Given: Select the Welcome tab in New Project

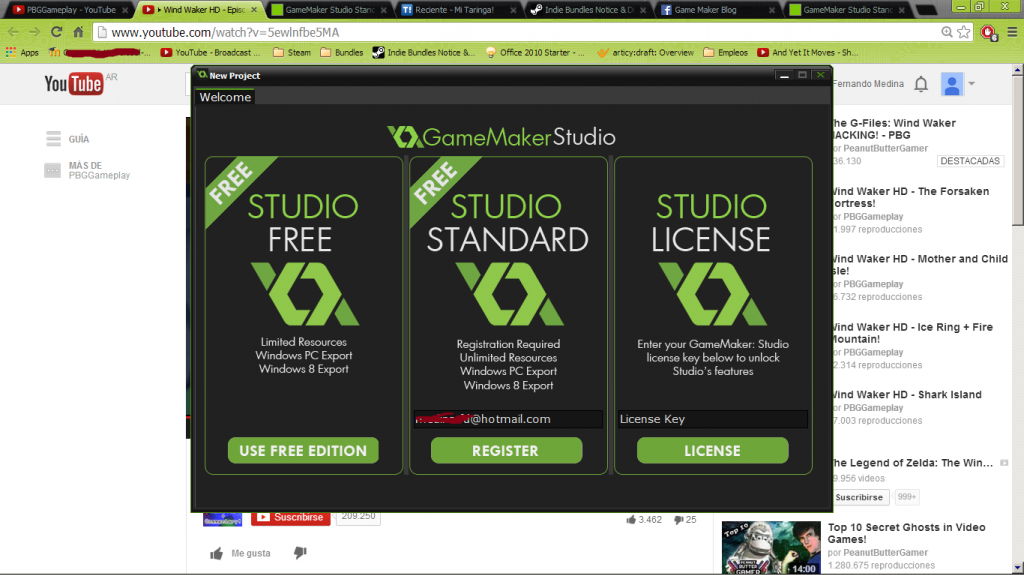Looking at the screenshot, I should 225,97.
